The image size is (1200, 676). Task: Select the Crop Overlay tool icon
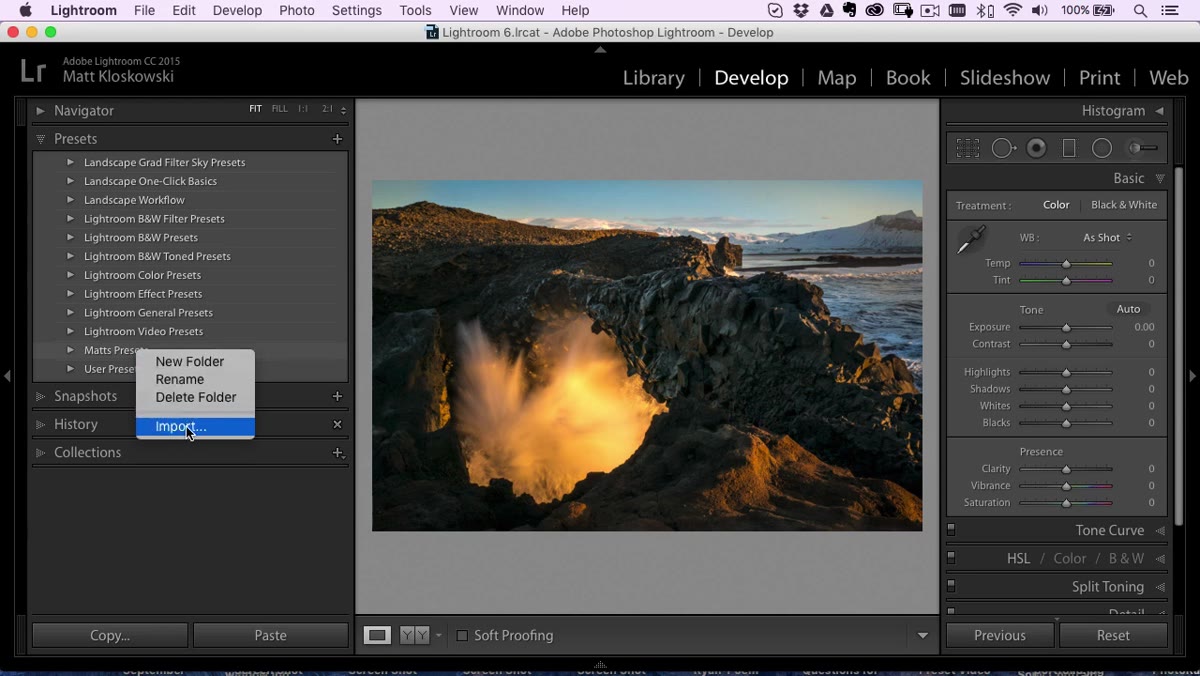tap(967, 148)
